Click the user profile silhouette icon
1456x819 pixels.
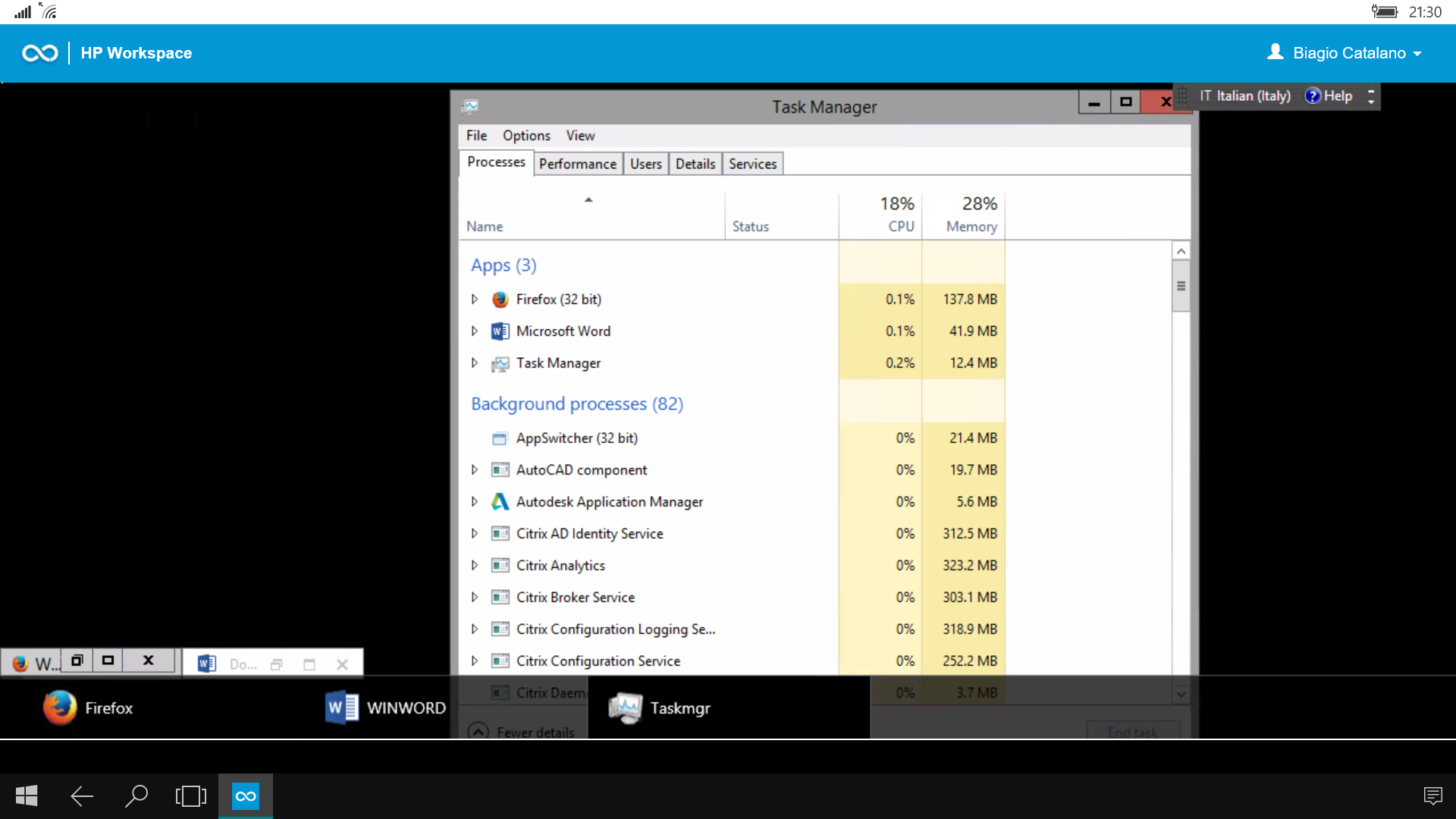click(x=1276, y=52)
